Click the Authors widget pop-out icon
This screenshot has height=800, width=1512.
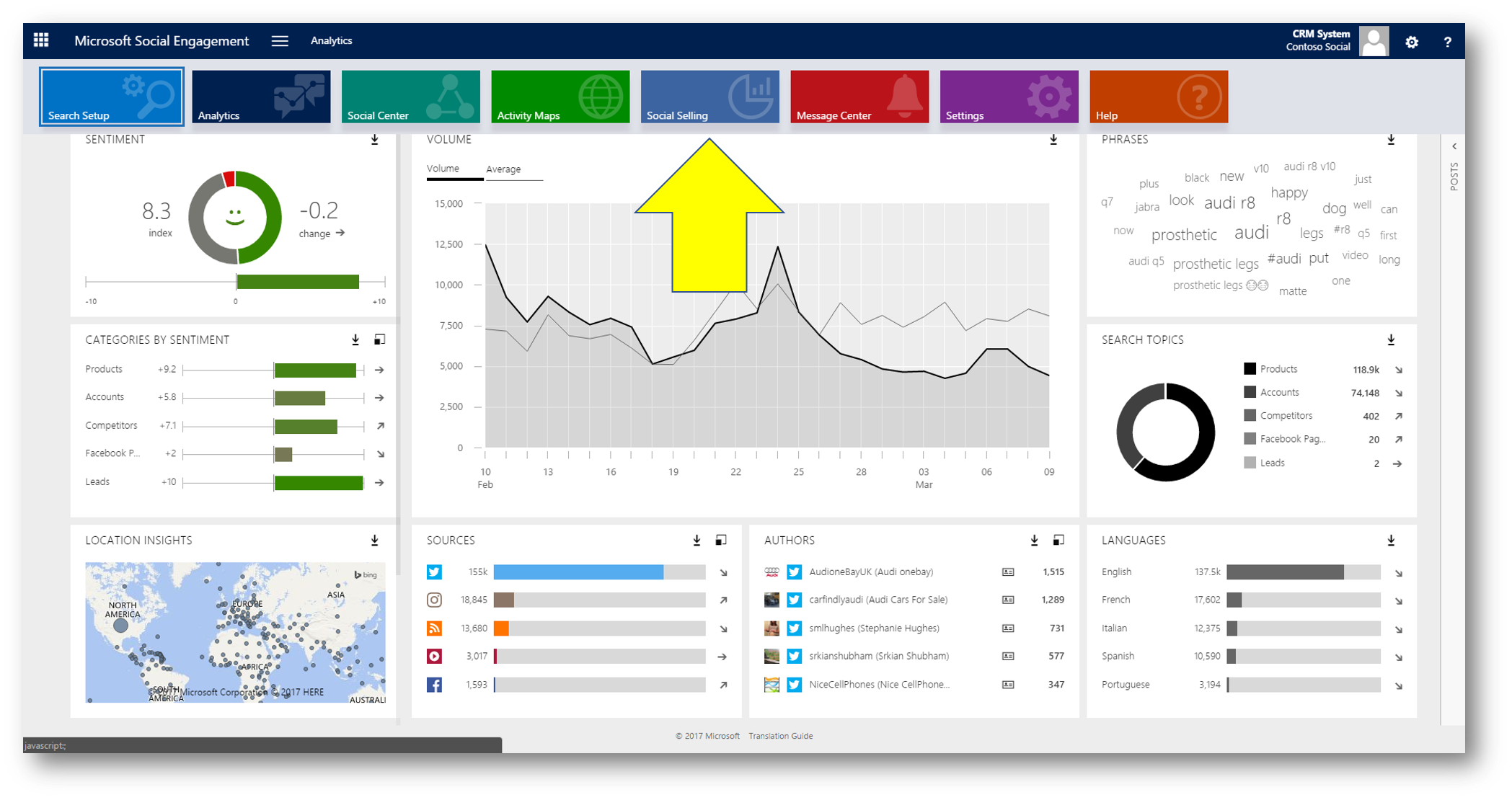(x=1058, y=540)
